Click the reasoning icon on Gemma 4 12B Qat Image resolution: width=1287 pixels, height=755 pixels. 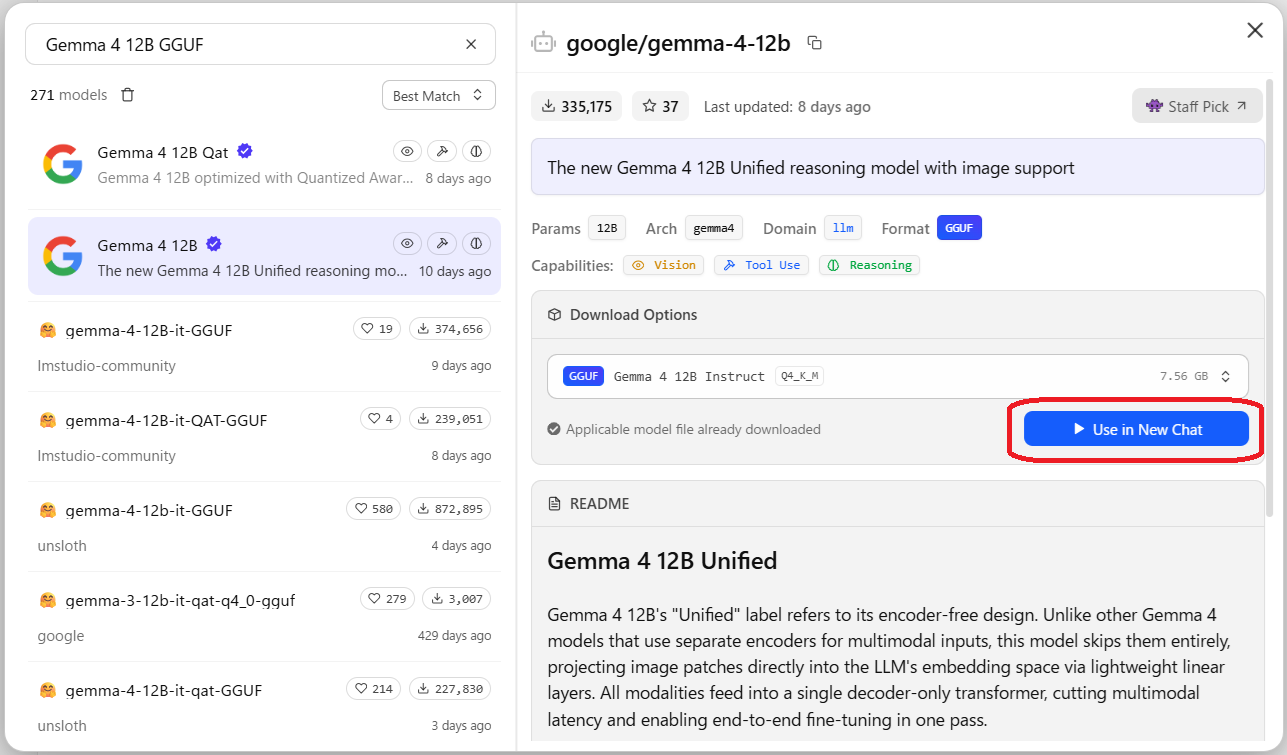(476, 151)
